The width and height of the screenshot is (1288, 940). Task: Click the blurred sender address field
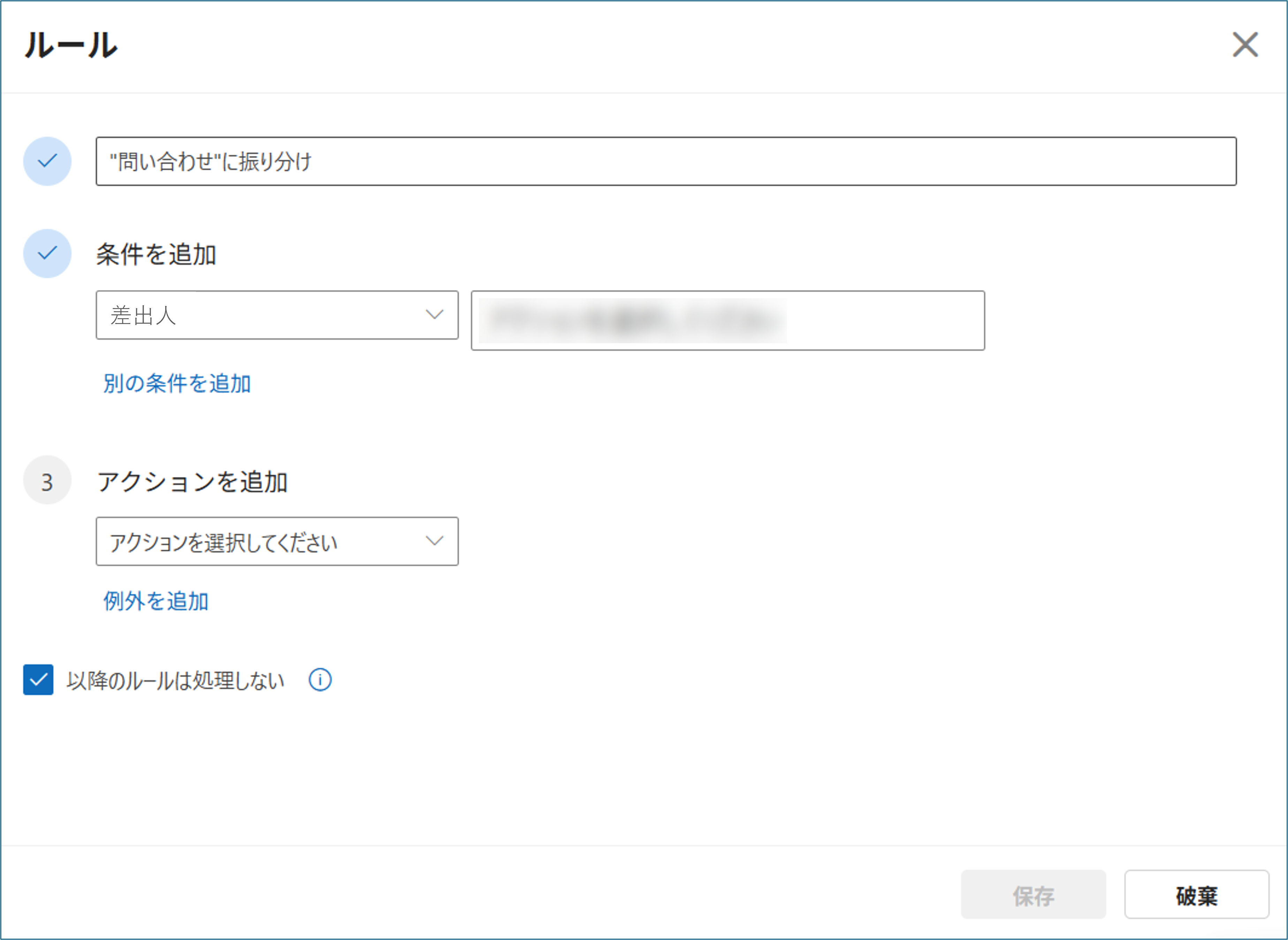pos(728,320)
